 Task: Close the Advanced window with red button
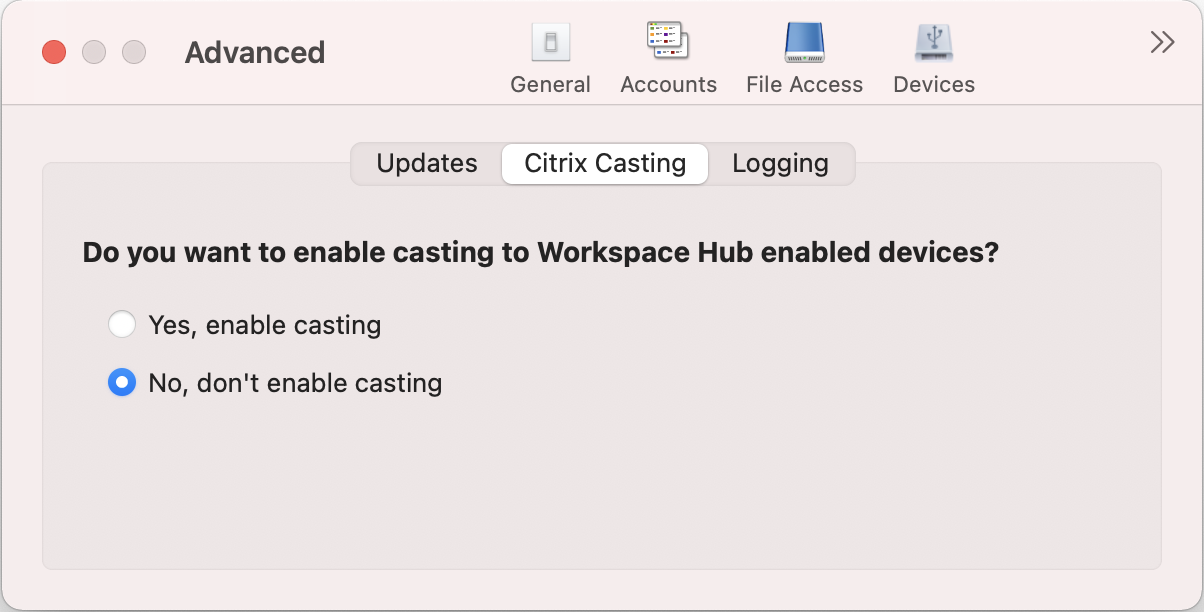click(54, 52)
